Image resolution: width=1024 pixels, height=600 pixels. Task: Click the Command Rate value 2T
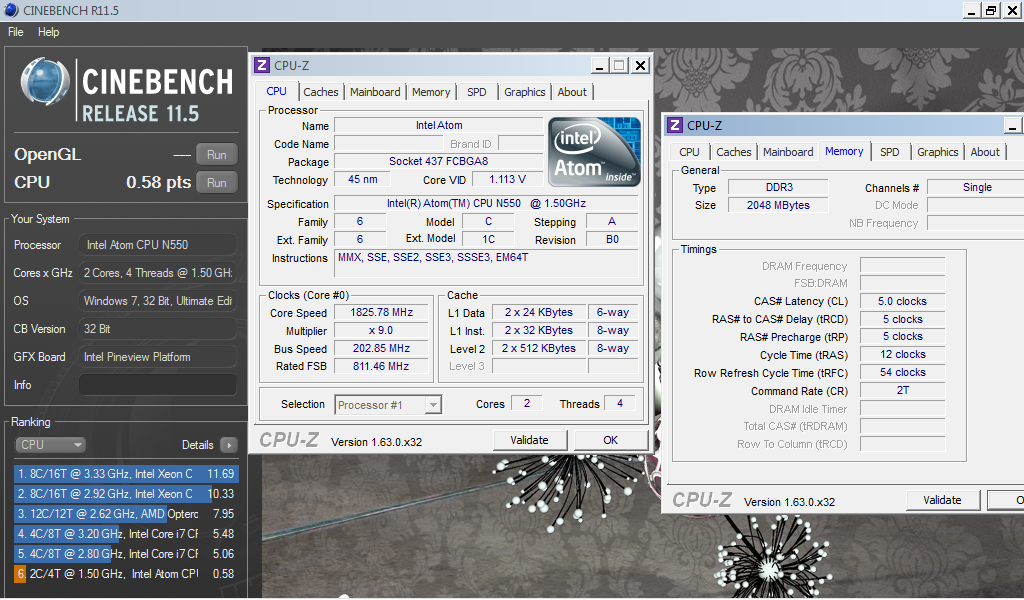(x=903, y=390)
